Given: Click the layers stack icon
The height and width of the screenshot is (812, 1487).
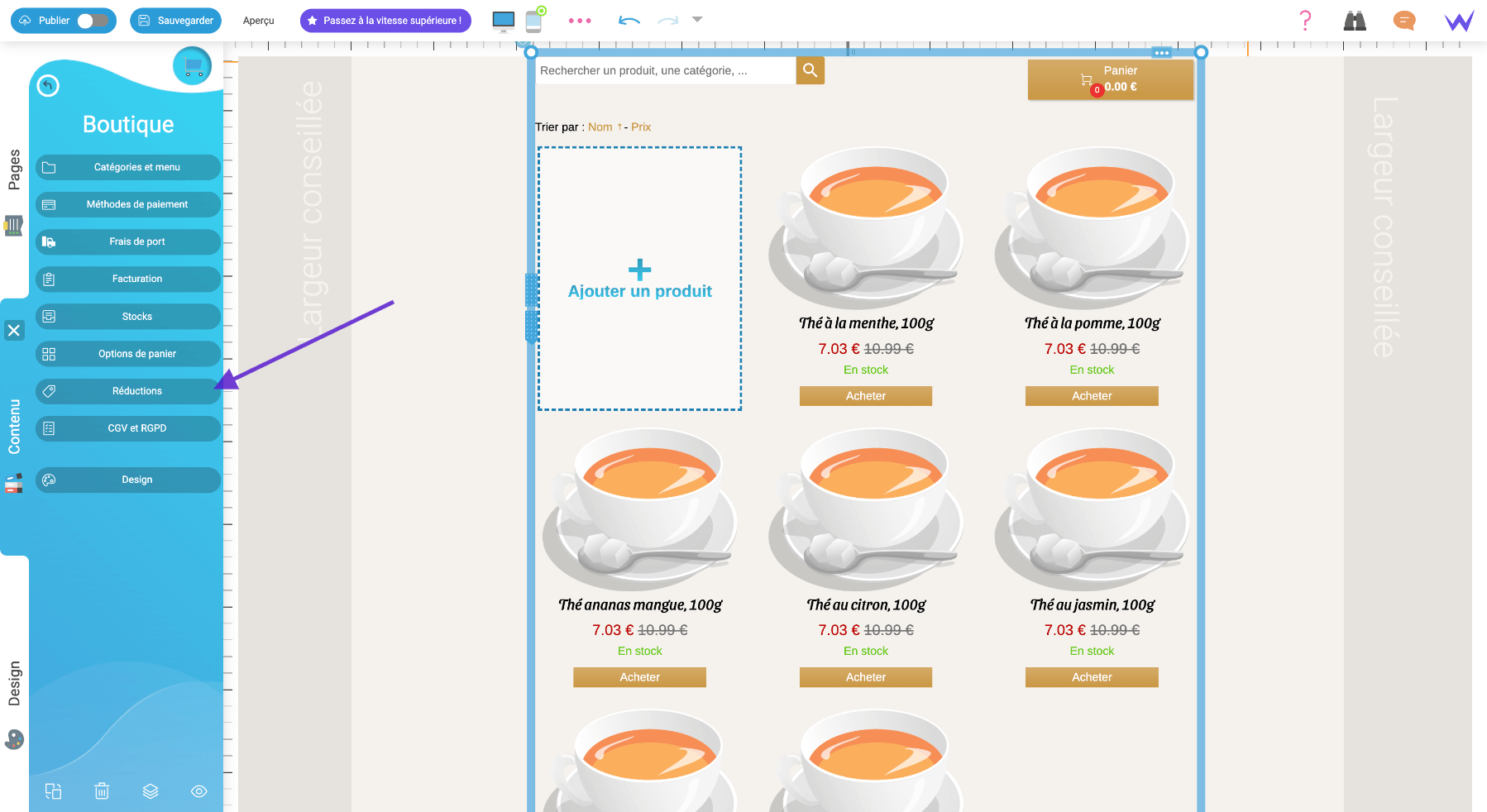Looking at the screenshot, I should [151, 791].
